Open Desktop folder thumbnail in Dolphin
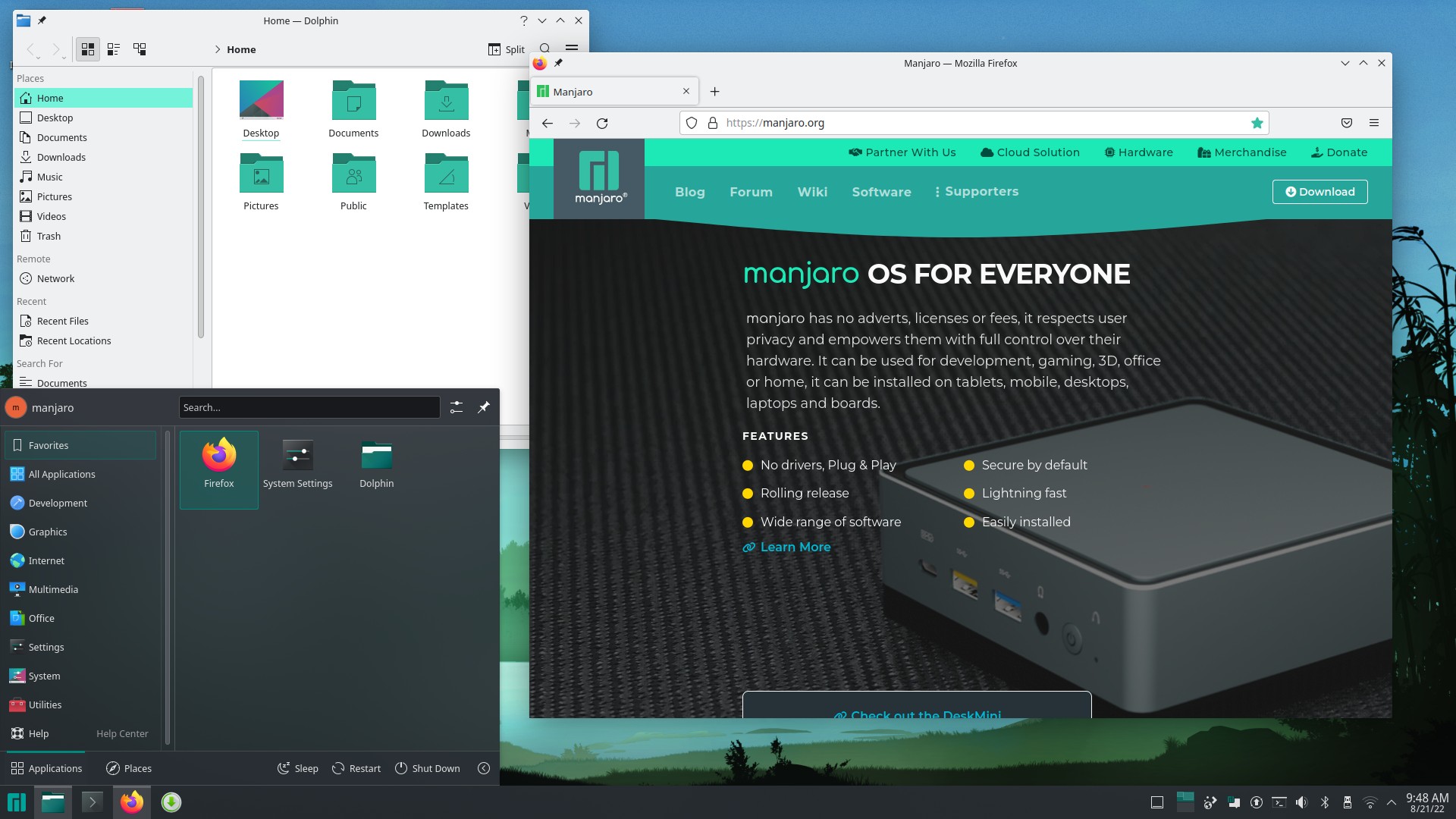 [x=261, y=109]
